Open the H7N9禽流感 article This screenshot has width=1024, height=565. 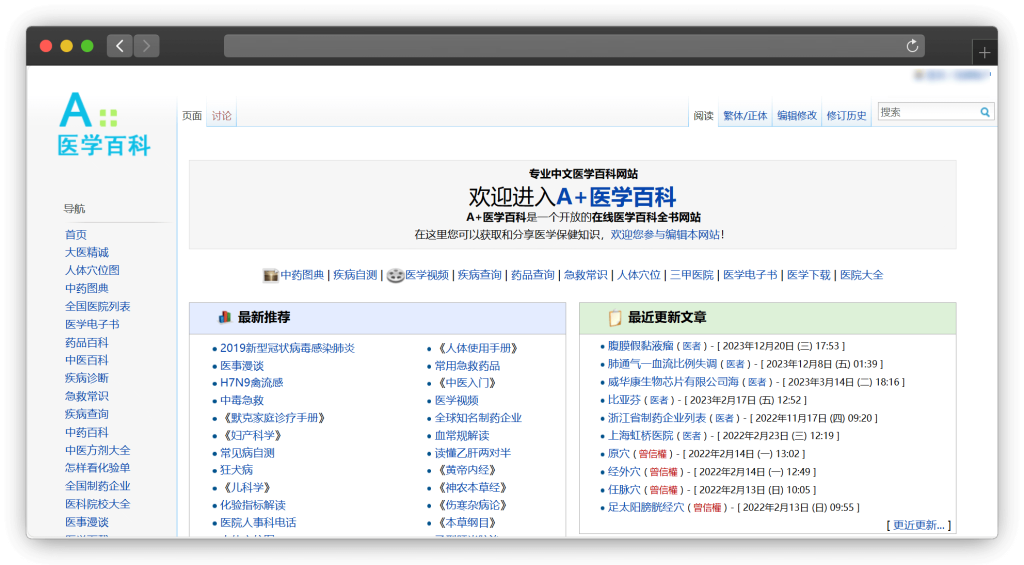251,383
